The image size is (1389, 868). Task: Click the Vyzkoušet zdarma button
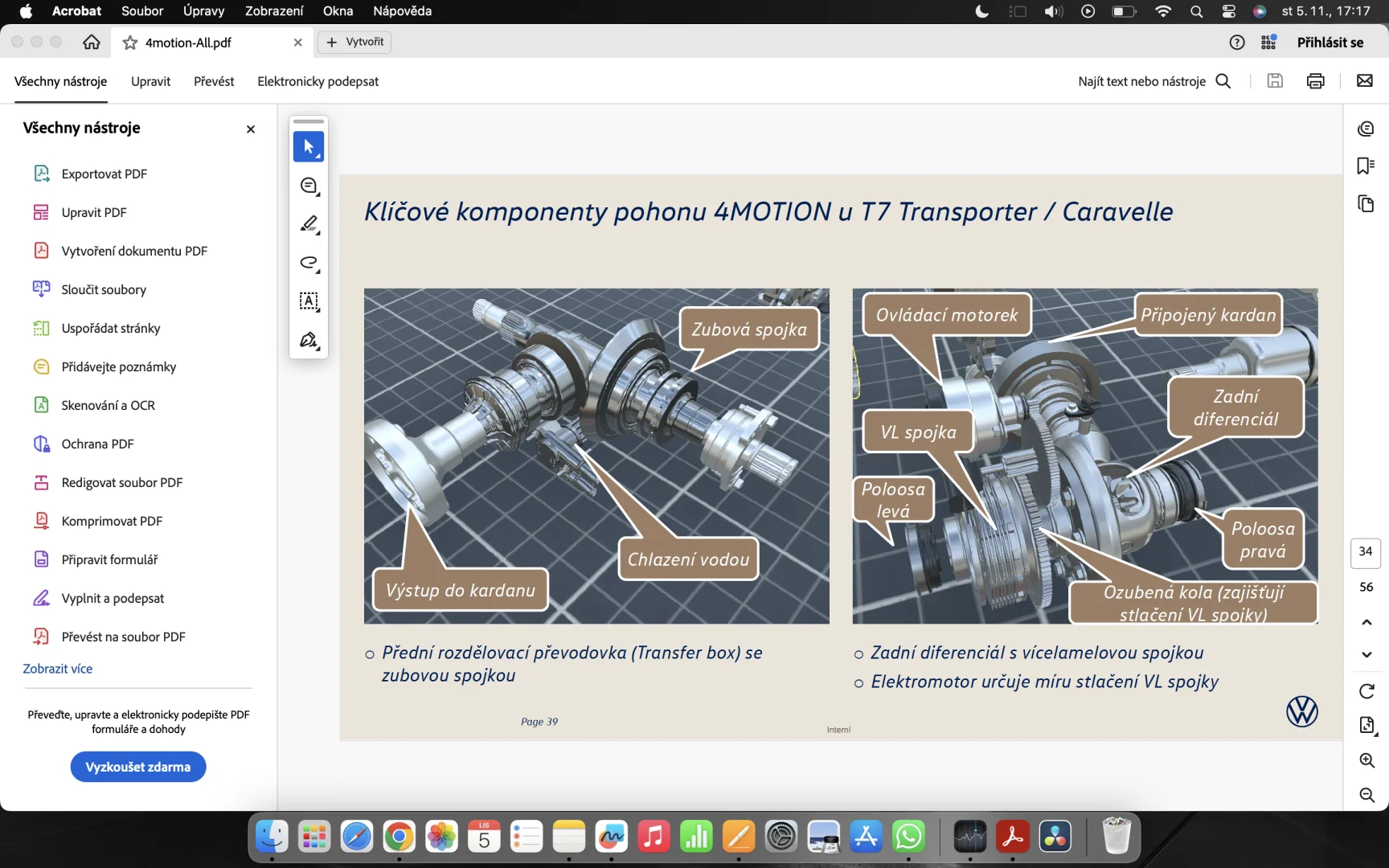tap(138, 767)
